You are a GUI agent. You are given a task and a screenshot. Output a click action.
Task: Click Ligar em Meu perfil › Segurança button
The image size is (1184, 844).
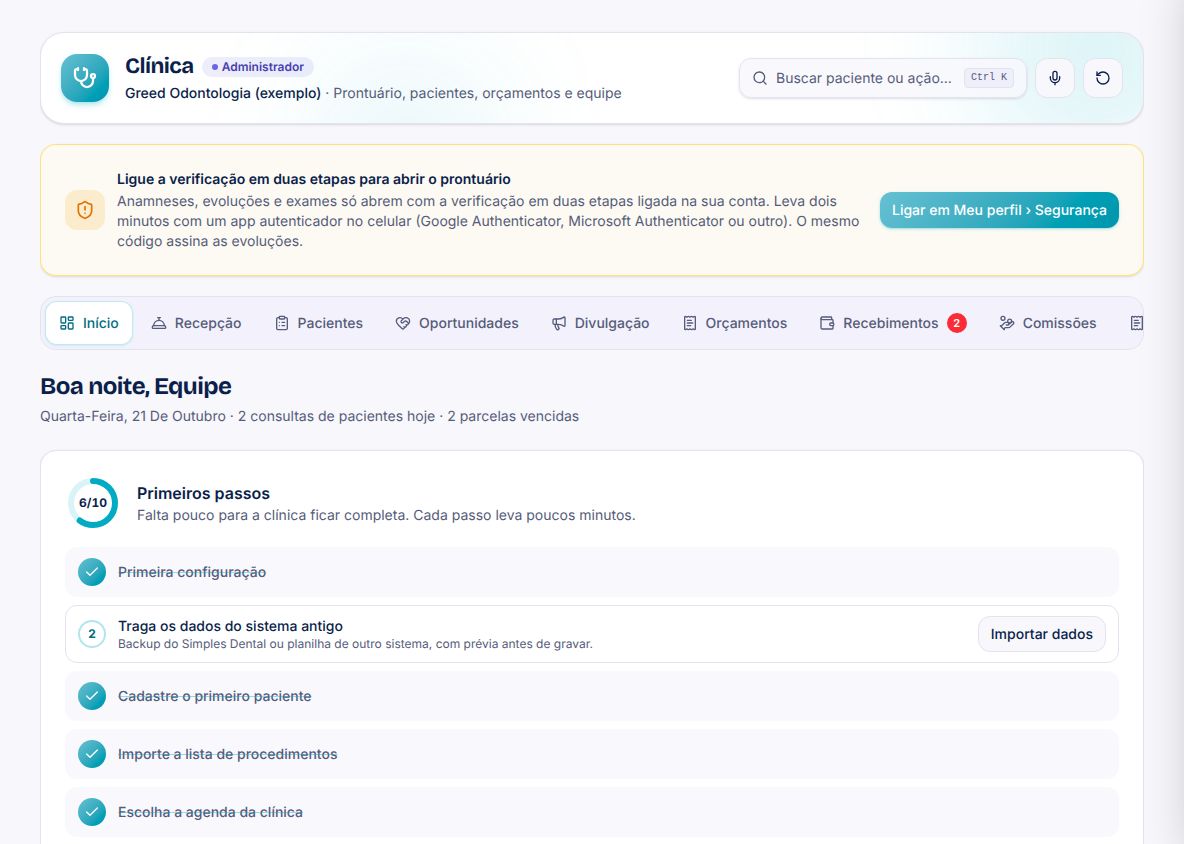999,210
